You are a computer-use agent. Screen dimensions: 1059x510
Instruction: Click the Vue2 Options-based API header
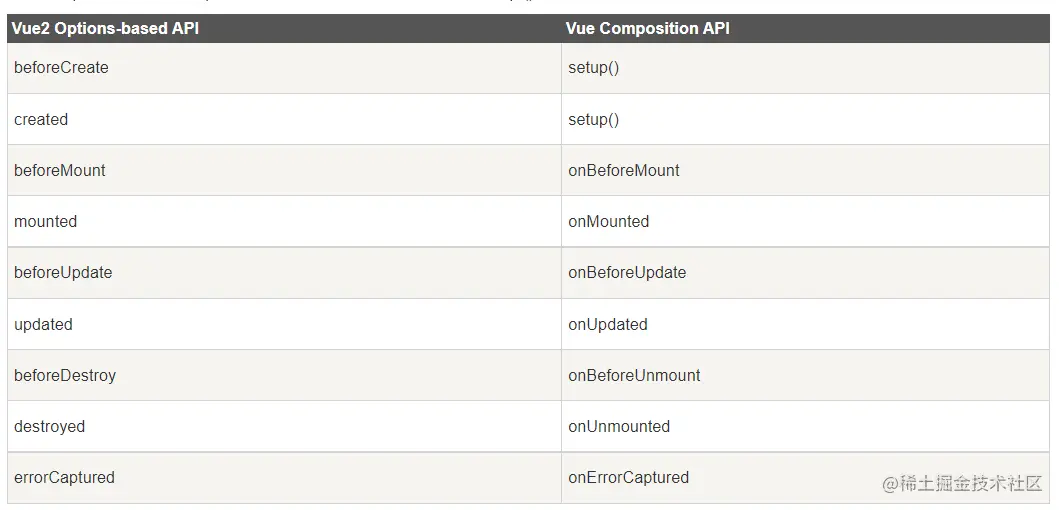pyautogui.click(x=105, y=28)
